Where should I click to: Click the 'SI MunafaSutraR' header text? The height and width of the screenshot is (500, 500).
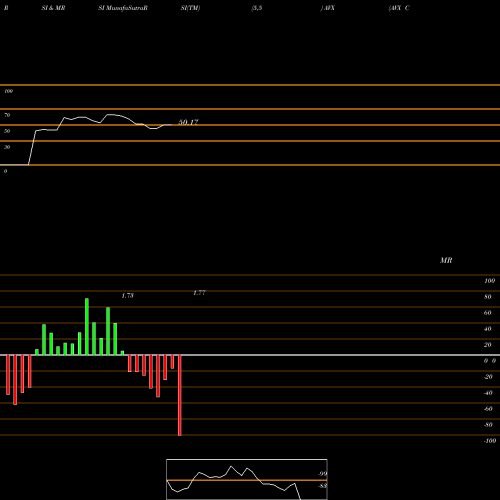(123, 8)
